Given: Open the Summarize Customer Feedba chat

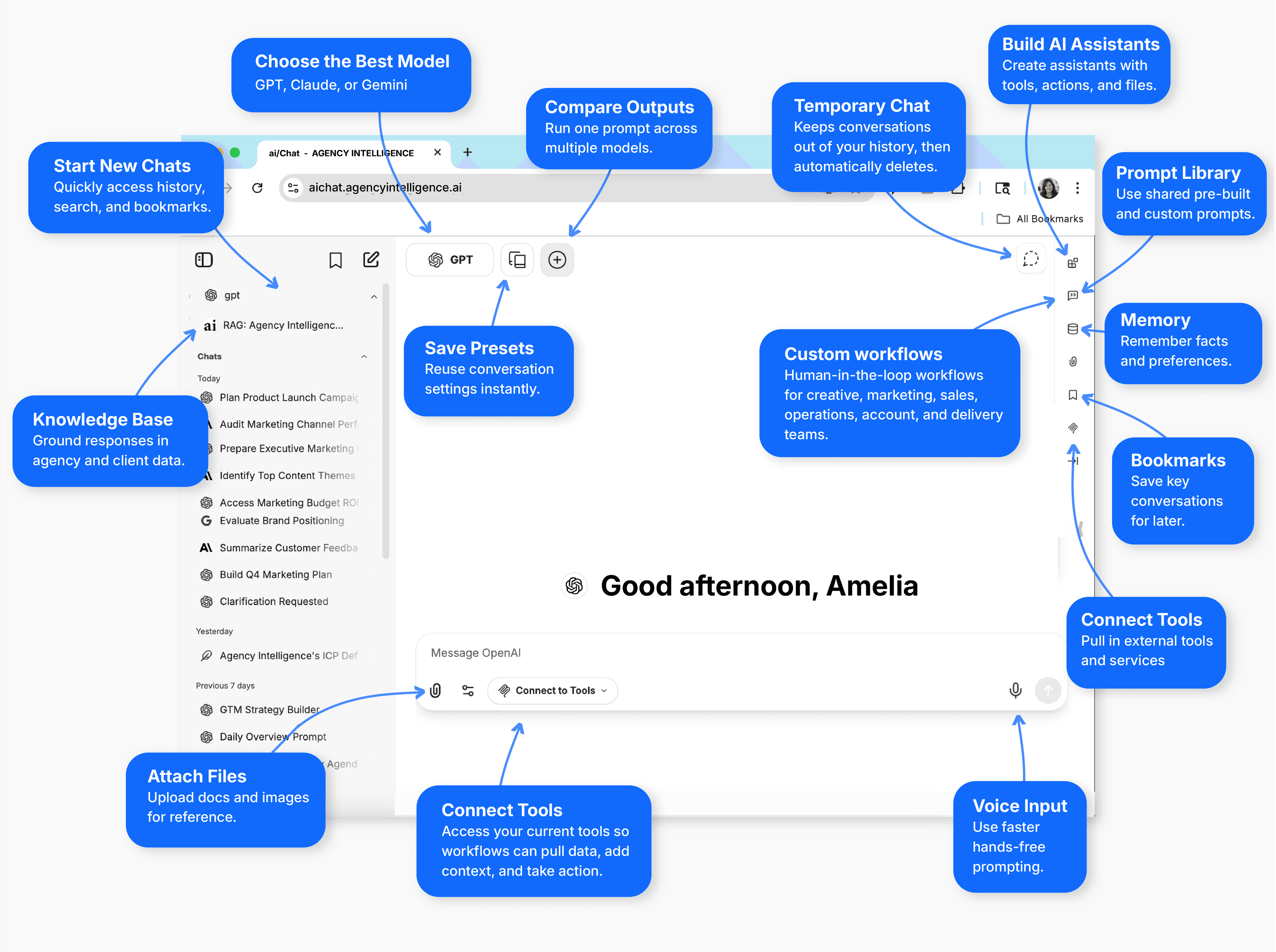Looking at the screenshot, I should (x=279, y=548).
